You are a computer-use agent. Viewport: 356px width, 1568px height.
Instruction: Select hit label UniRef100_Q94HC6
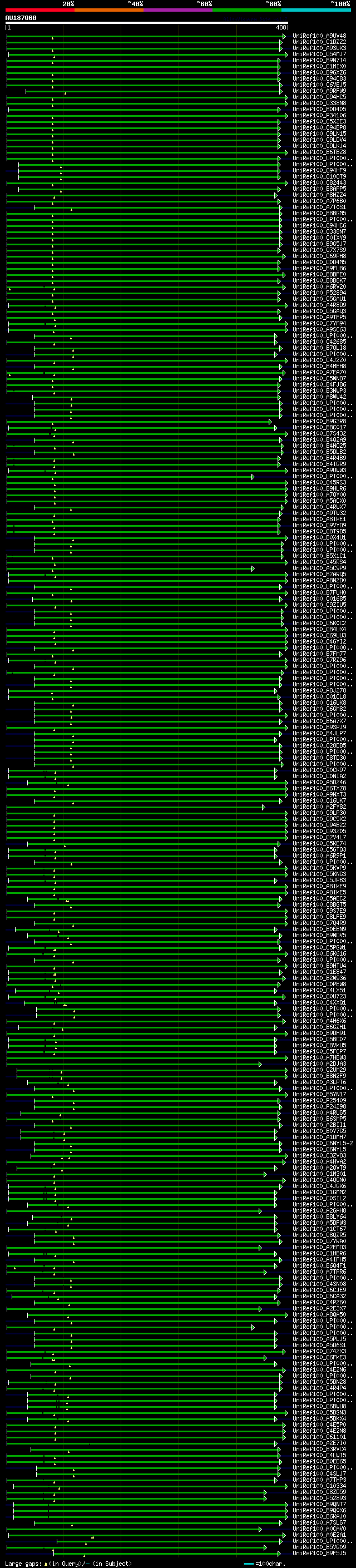[x=319, y=226]
